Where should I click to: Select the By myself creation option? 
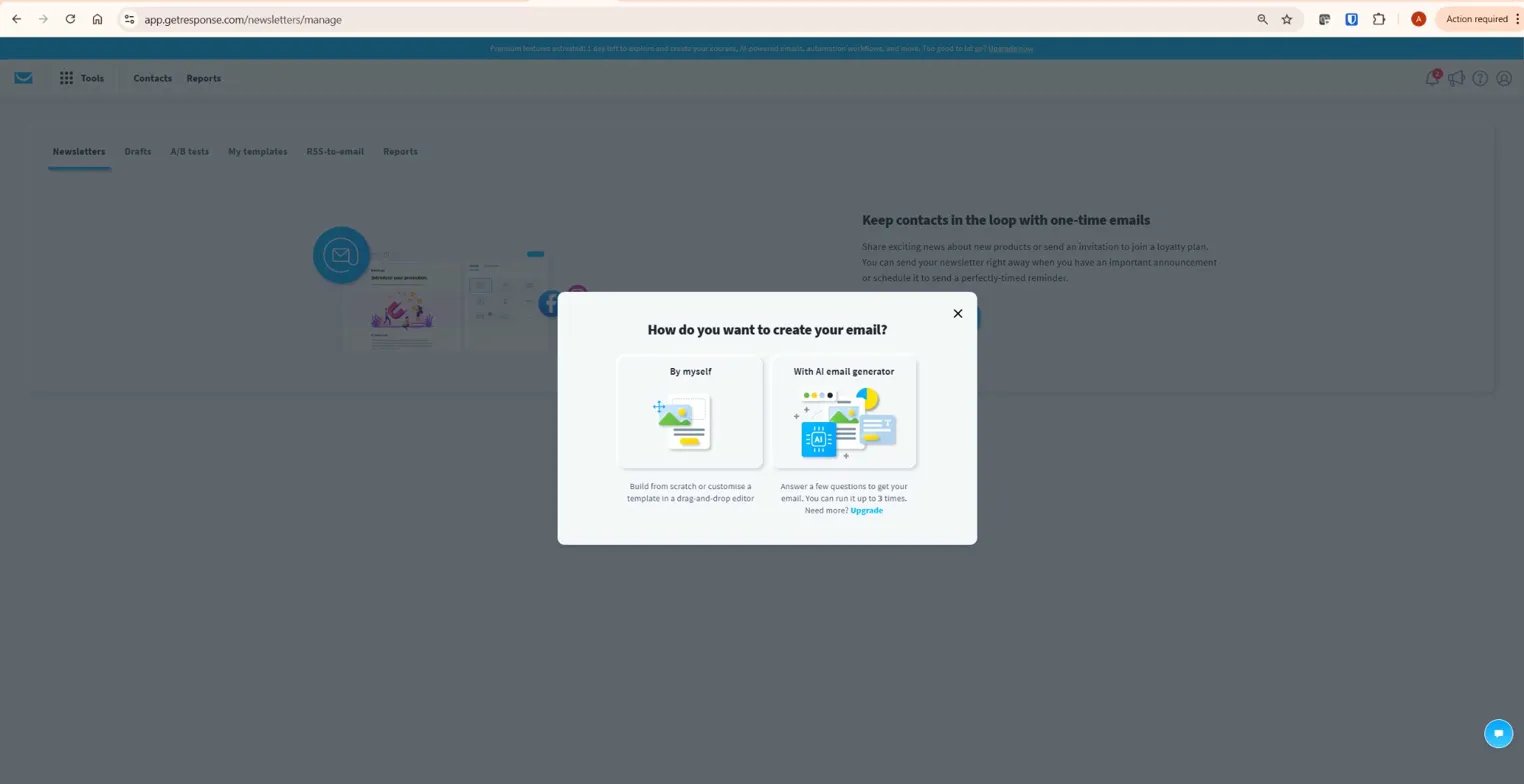690,413
